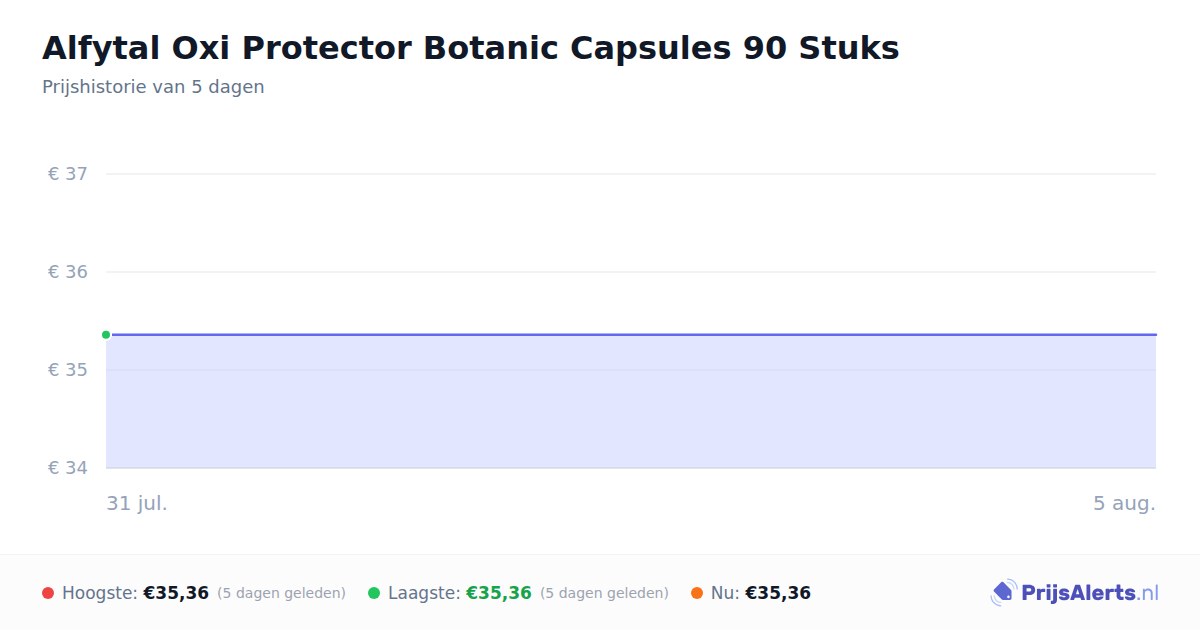Click the green Laagste indicator dot
Screen dimensions: 1200x630
374,593
